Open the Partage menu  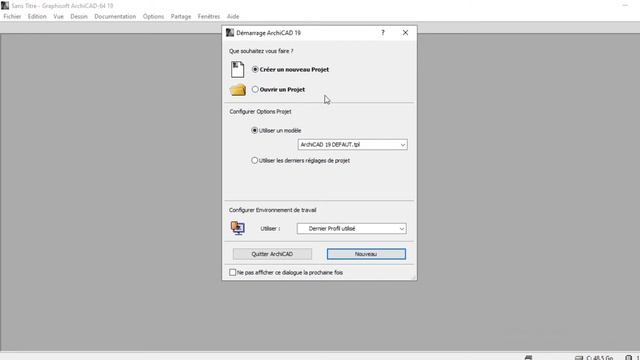click(x=181, y=17)
